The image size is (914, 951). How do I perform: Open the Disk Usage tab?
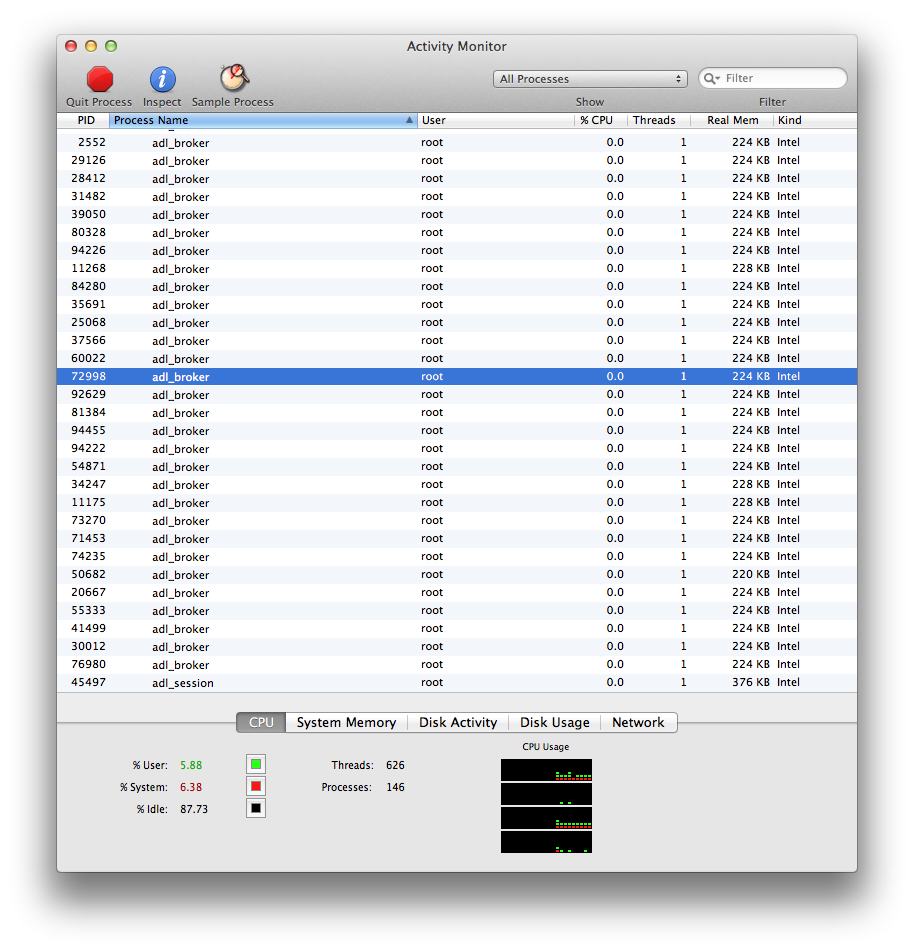coord(555,722)
